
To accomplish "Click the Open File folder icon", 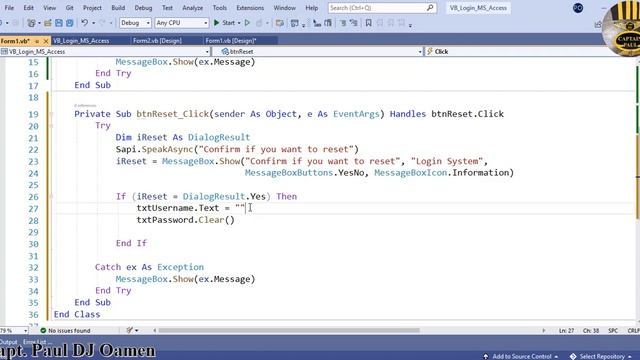I will pyautogui.click(x=48, y=23).
